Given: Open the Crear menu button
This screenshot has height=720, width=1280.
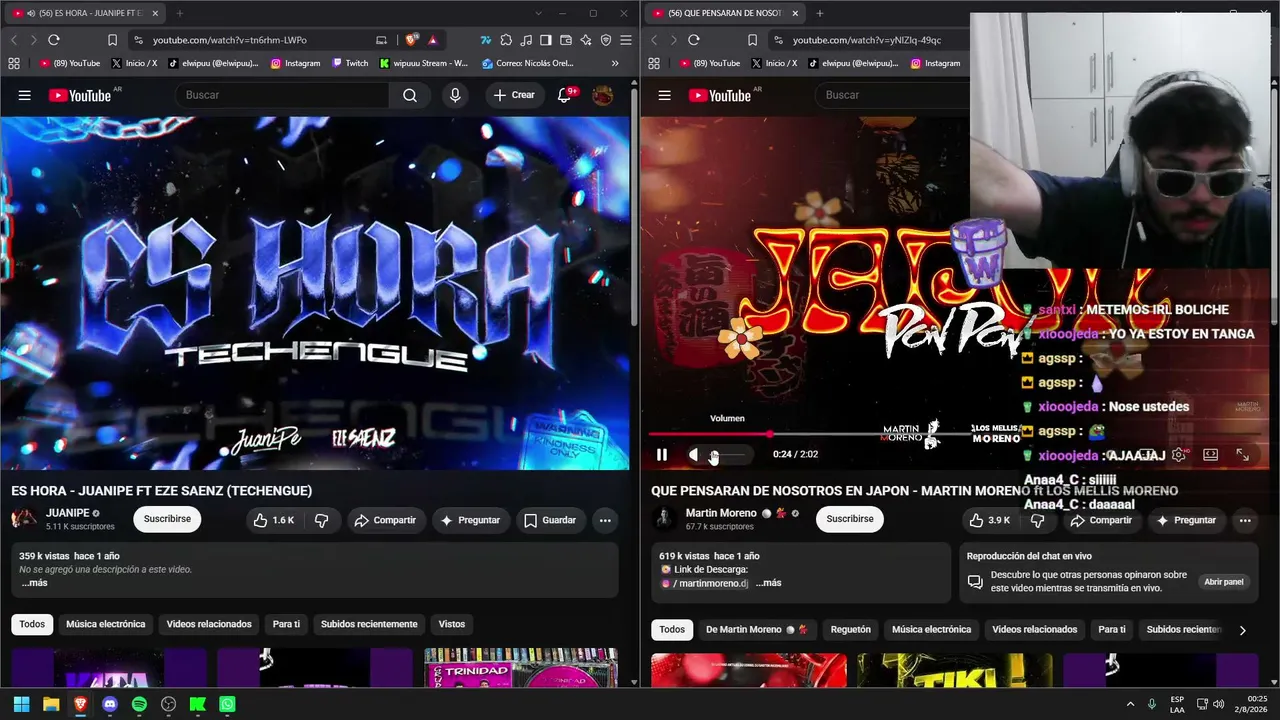Looking at the screenshot, I should (514, 95).
